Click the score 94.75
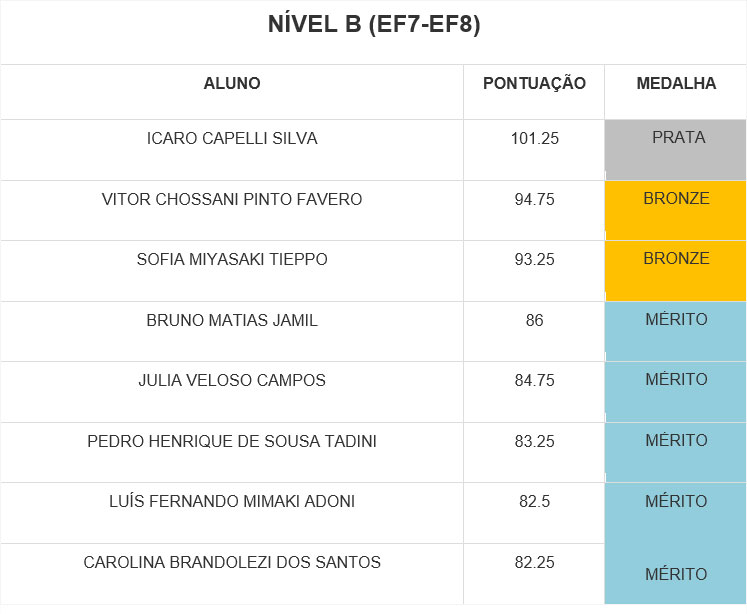 pos(534,200)
